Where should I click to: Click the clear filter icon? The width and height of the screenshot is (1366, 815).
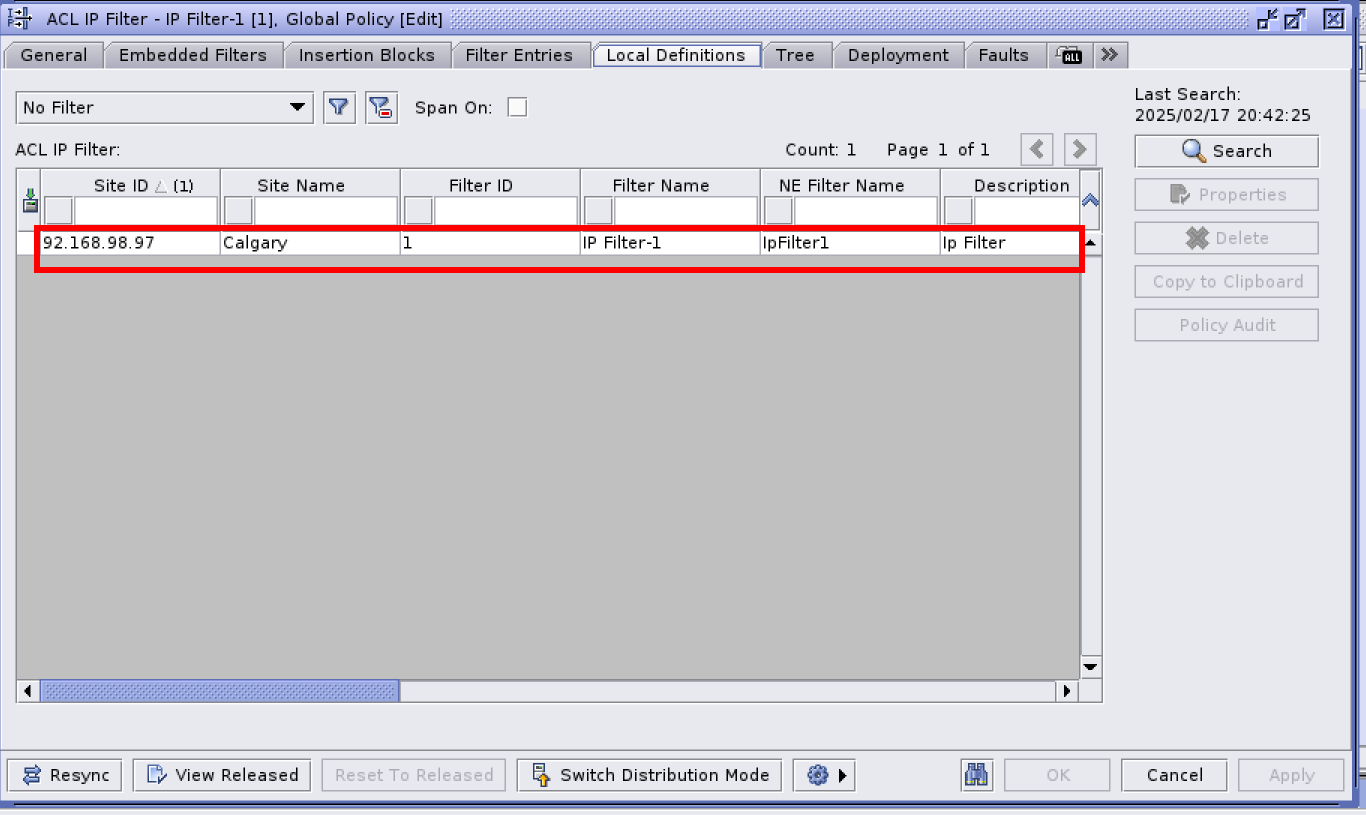[x=381, y=108]
